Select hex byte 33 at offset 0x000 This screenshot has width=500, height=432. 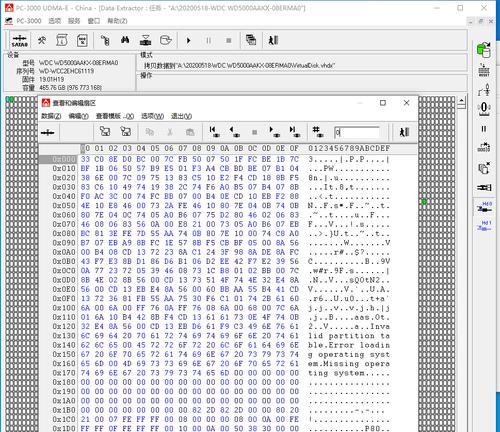(85, 159)
